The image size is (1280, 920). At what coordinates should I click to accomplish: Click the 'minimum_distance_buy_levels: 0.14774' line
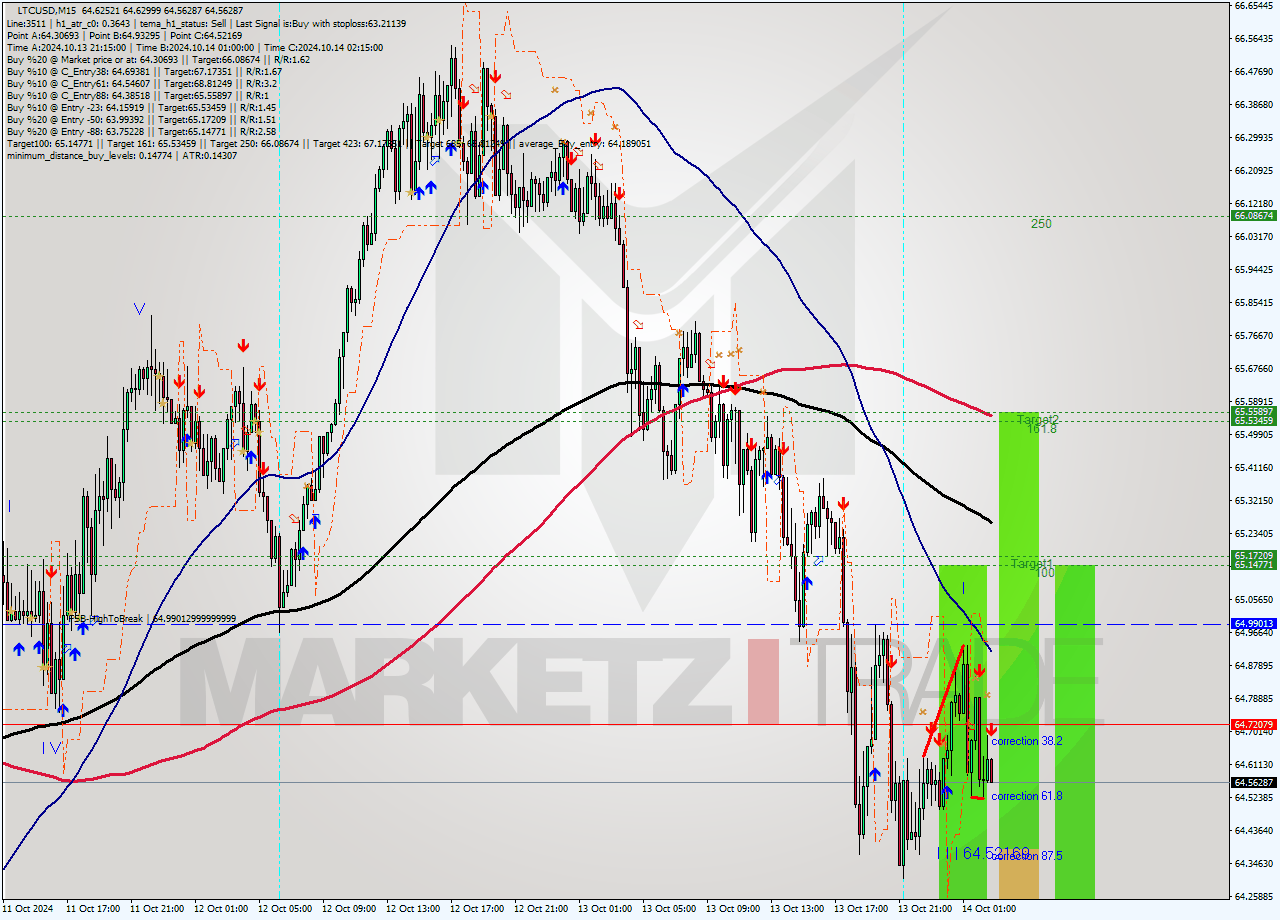tap(122, 155)
